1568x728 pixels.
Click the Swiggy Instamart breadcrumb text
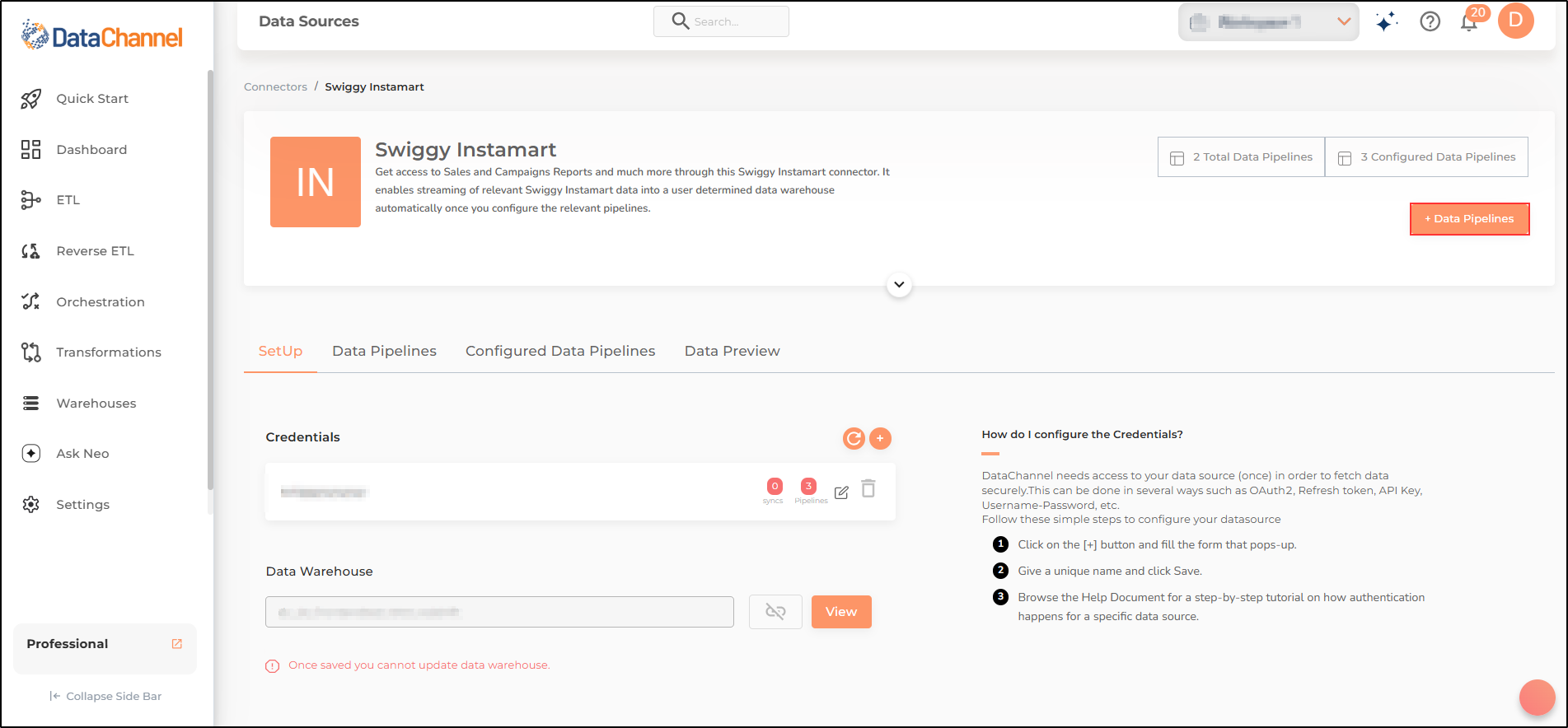point(374,87)
